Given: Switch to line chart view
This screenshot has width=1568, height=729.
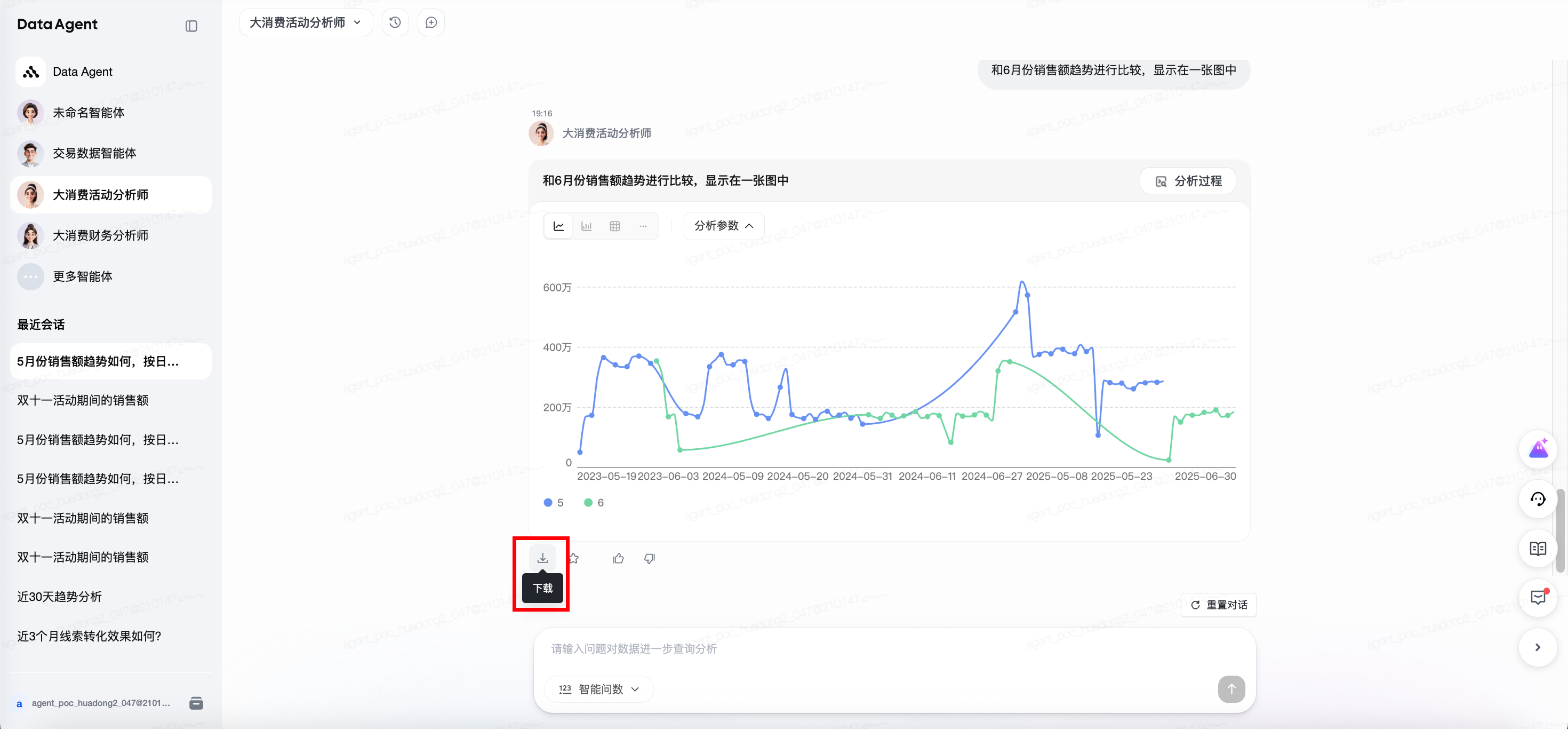Looking at the screenshot, I should point(558,226).
